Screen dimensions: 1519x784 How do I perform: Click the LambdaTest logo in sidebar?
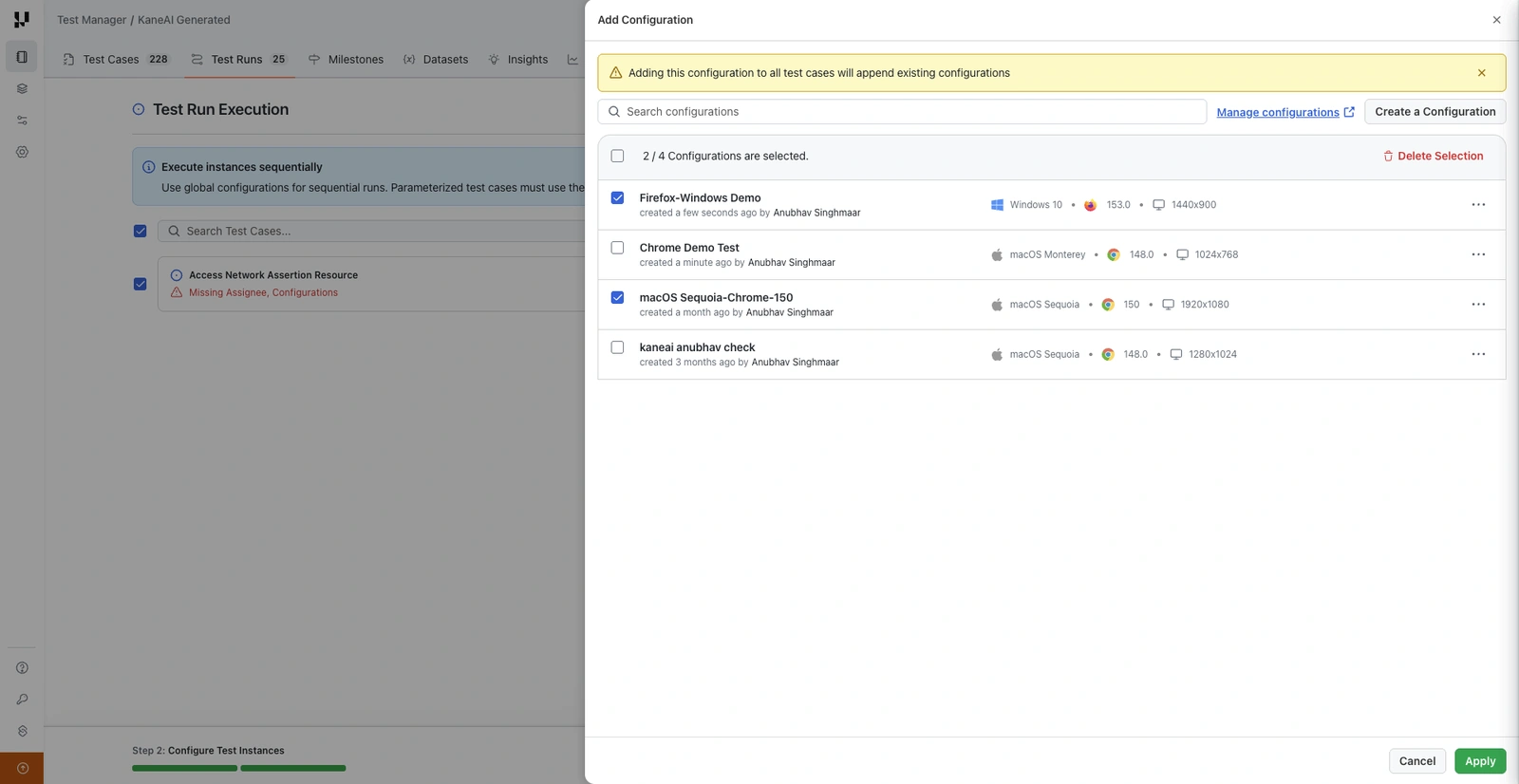(x=21, y=19)
